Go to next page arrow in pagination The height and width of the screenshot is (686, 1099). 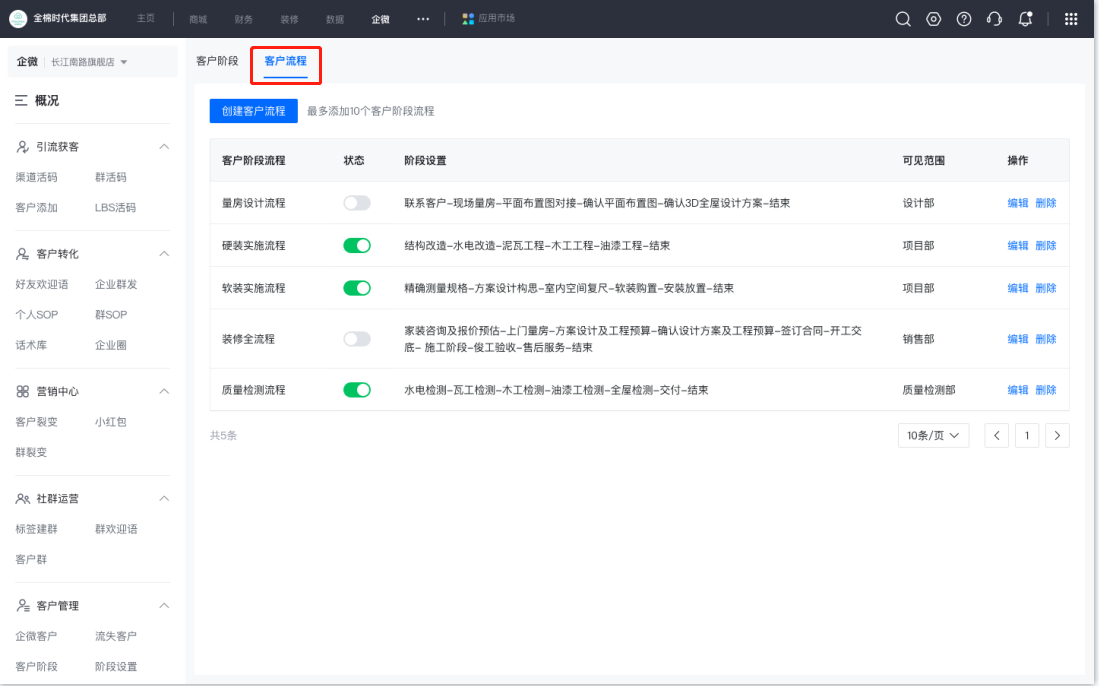[x=1057, y=436]
